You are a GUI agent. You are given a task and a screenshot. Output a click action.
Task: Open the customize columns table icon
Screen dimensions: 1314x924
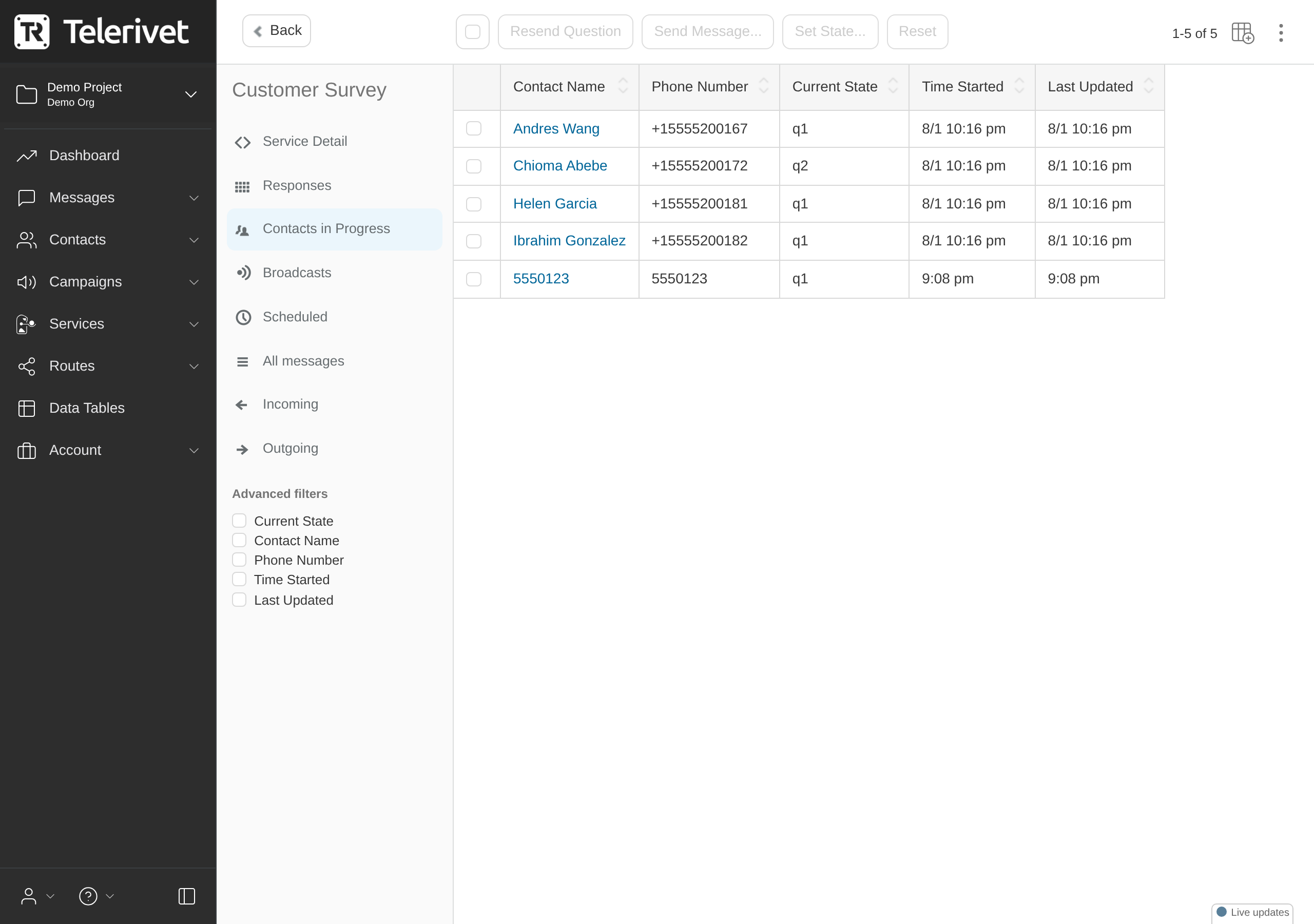coord(1243,33)
